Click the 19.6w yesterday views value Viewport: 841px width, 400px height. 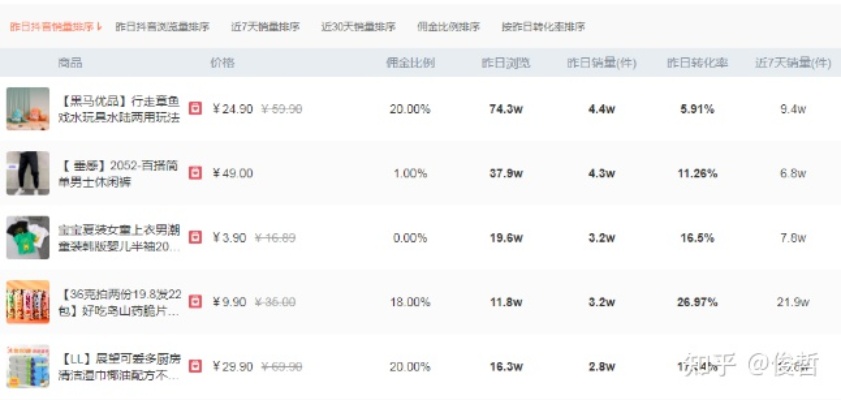point(506,238)
